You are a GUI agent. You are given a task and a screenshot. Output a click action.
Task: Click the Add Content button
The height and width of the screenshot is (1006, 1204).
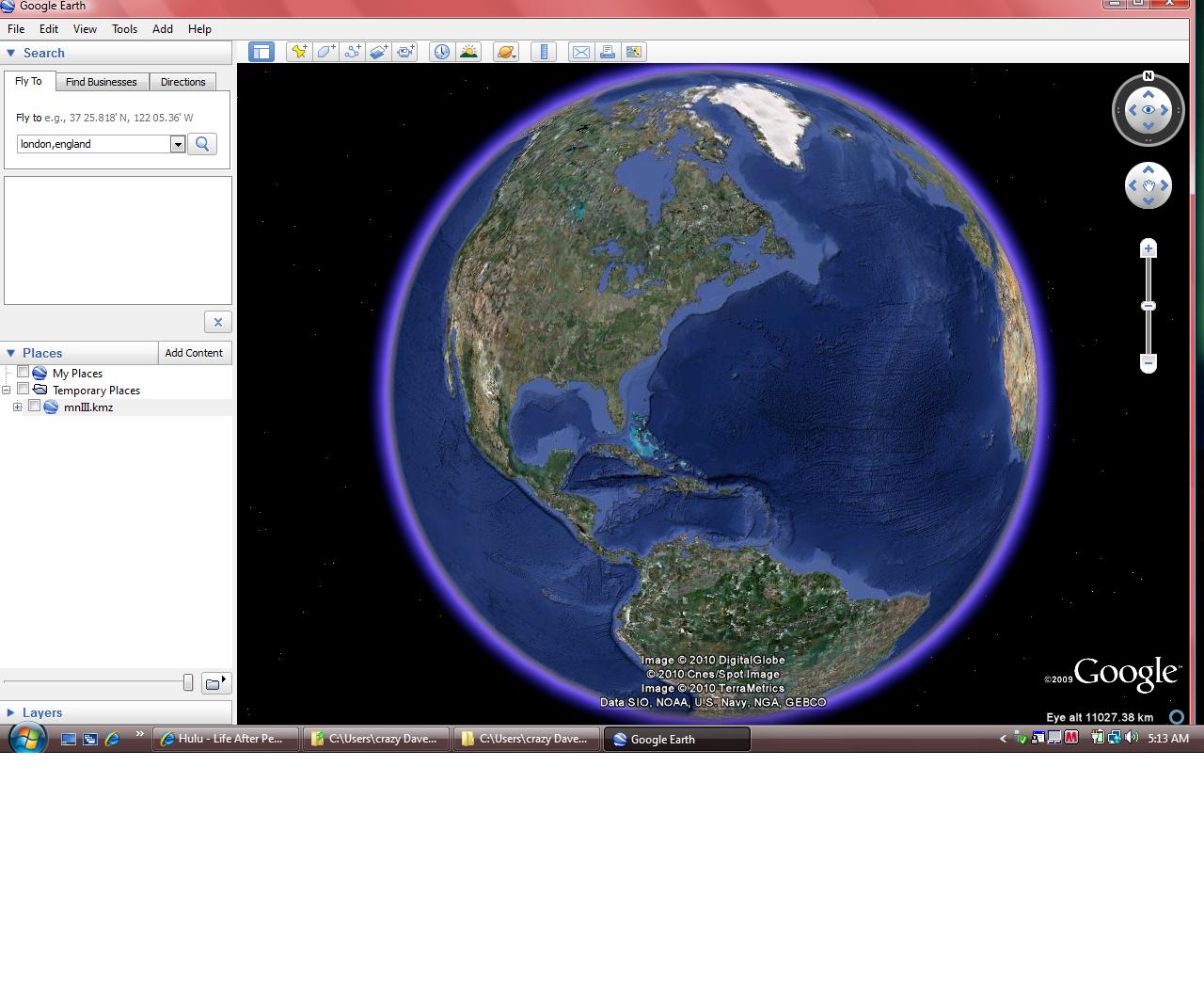[x=194, y=353]
